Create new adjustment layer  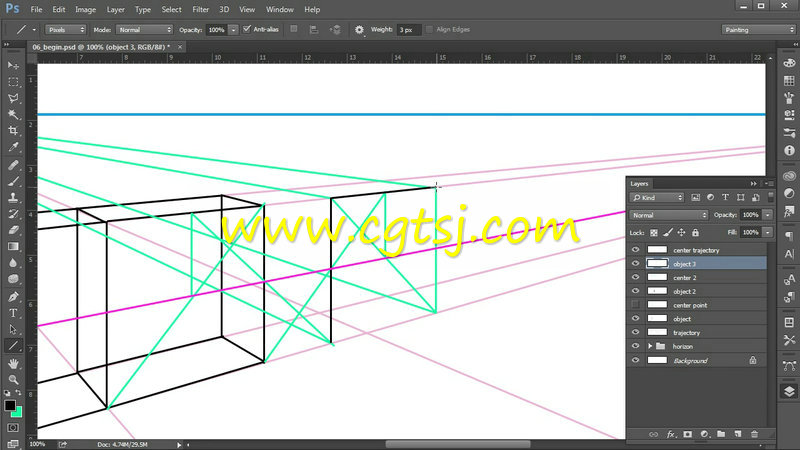coord(705,434)
